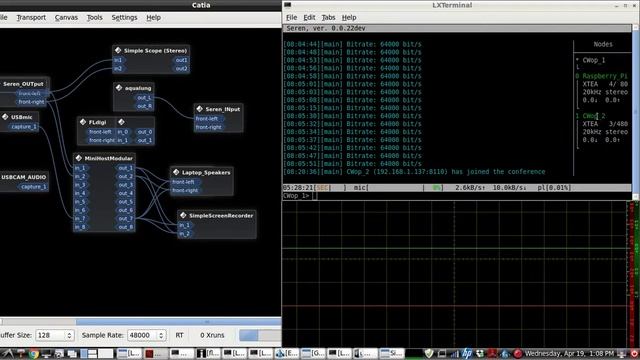
Task: Click the Seren_INput node icon
Action: (x=200, y=109)
